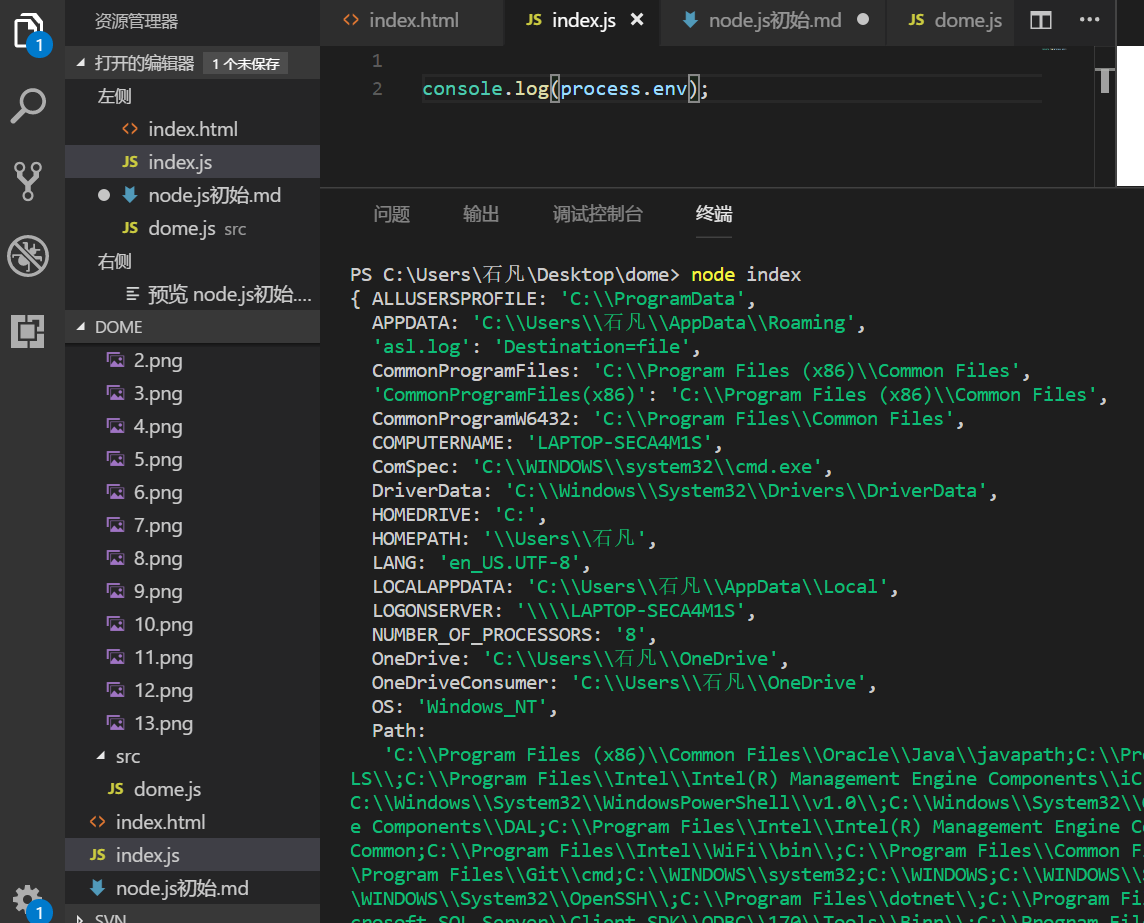Open the Extensions view icon

pos(28,331)
